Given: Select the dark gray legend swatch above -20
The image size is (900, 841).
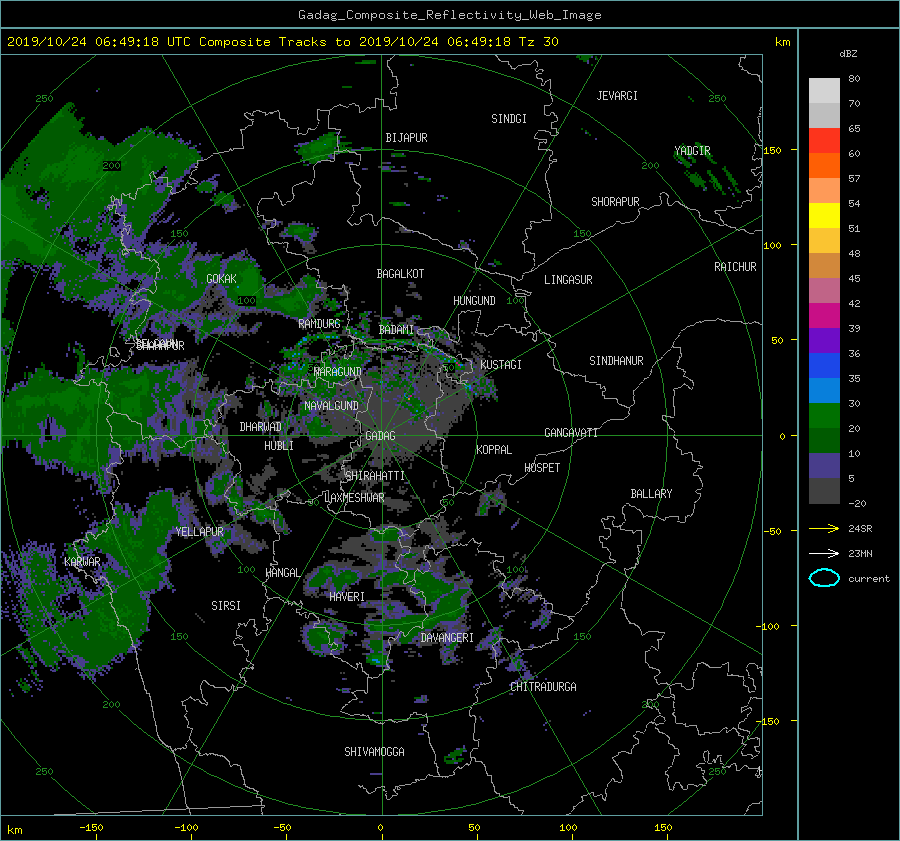Looking at the screenshot, I should click(824, 491).
